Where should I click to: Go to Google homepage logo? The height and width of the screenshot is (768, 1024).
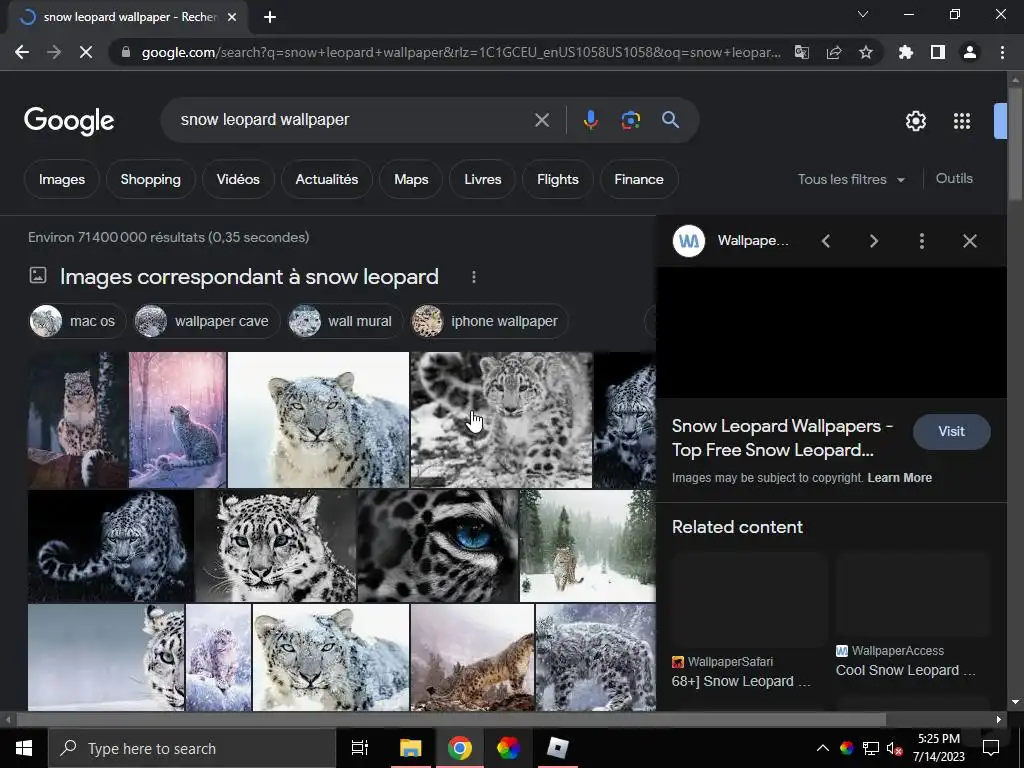(69, 121)
